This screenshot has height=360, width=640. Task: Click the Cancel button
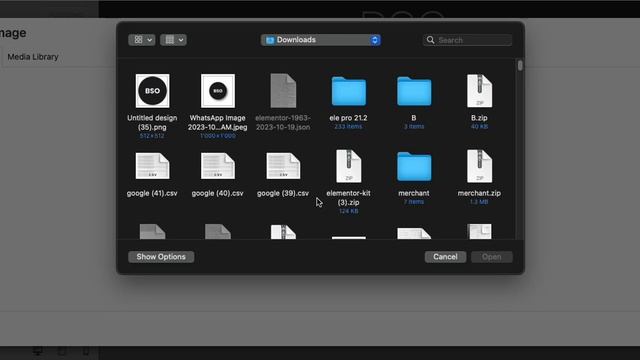click(x=445, y=257)
